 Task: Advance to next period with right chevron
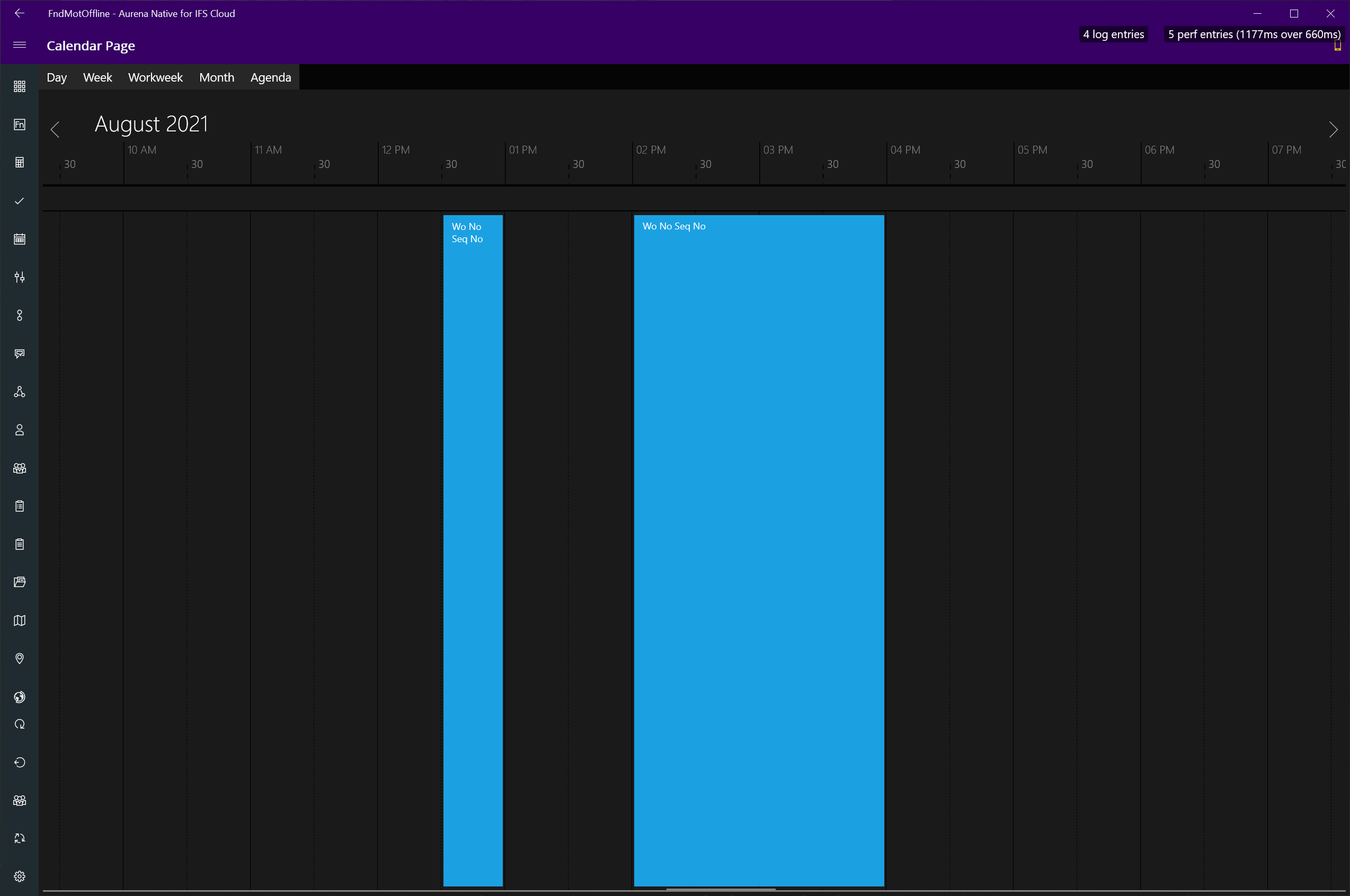tap(1333, 130)
